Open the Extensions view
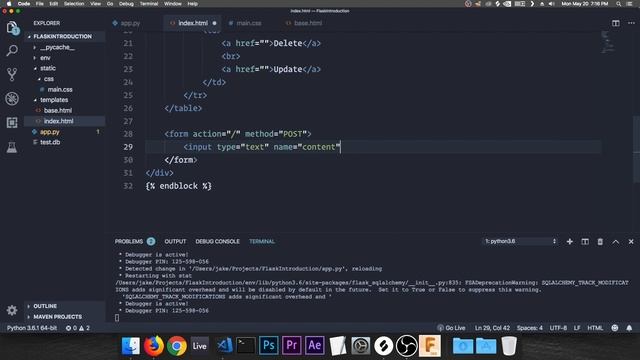Viewport: 640px width, 360px height. tap(12, 122)
